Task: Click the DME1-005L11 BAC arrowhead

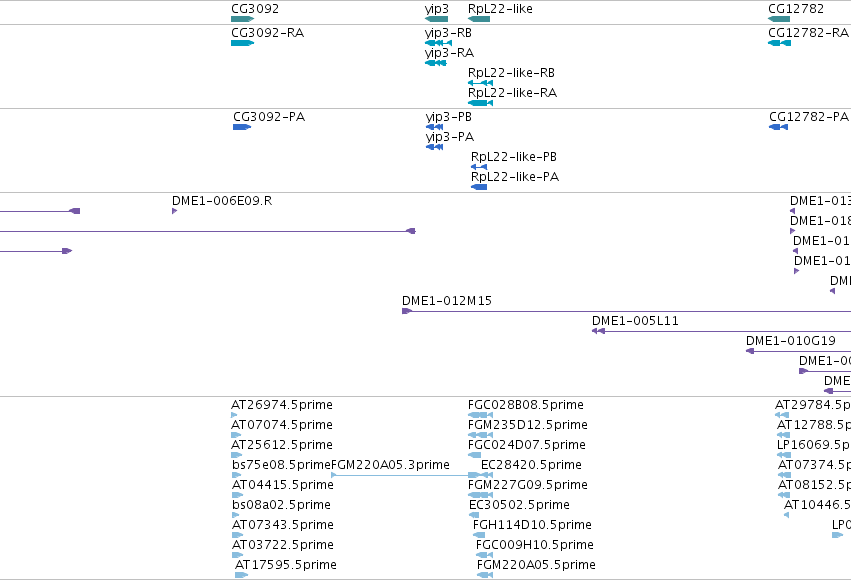Action: tap(598, 331)
